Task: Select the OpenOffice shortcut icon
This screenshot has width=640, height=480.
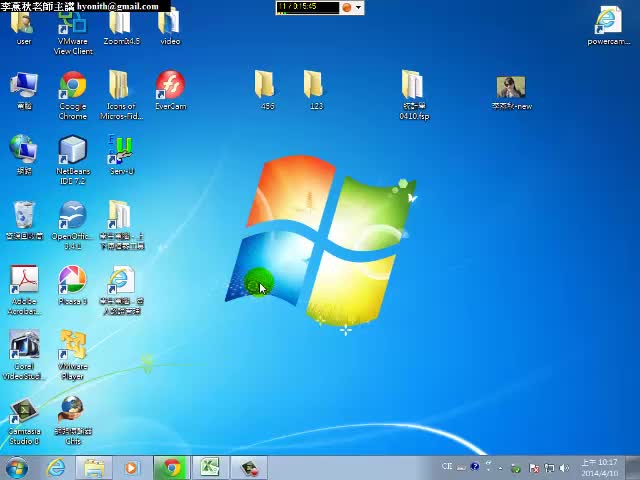Action: pyautogui.click(x=73, y=225)
